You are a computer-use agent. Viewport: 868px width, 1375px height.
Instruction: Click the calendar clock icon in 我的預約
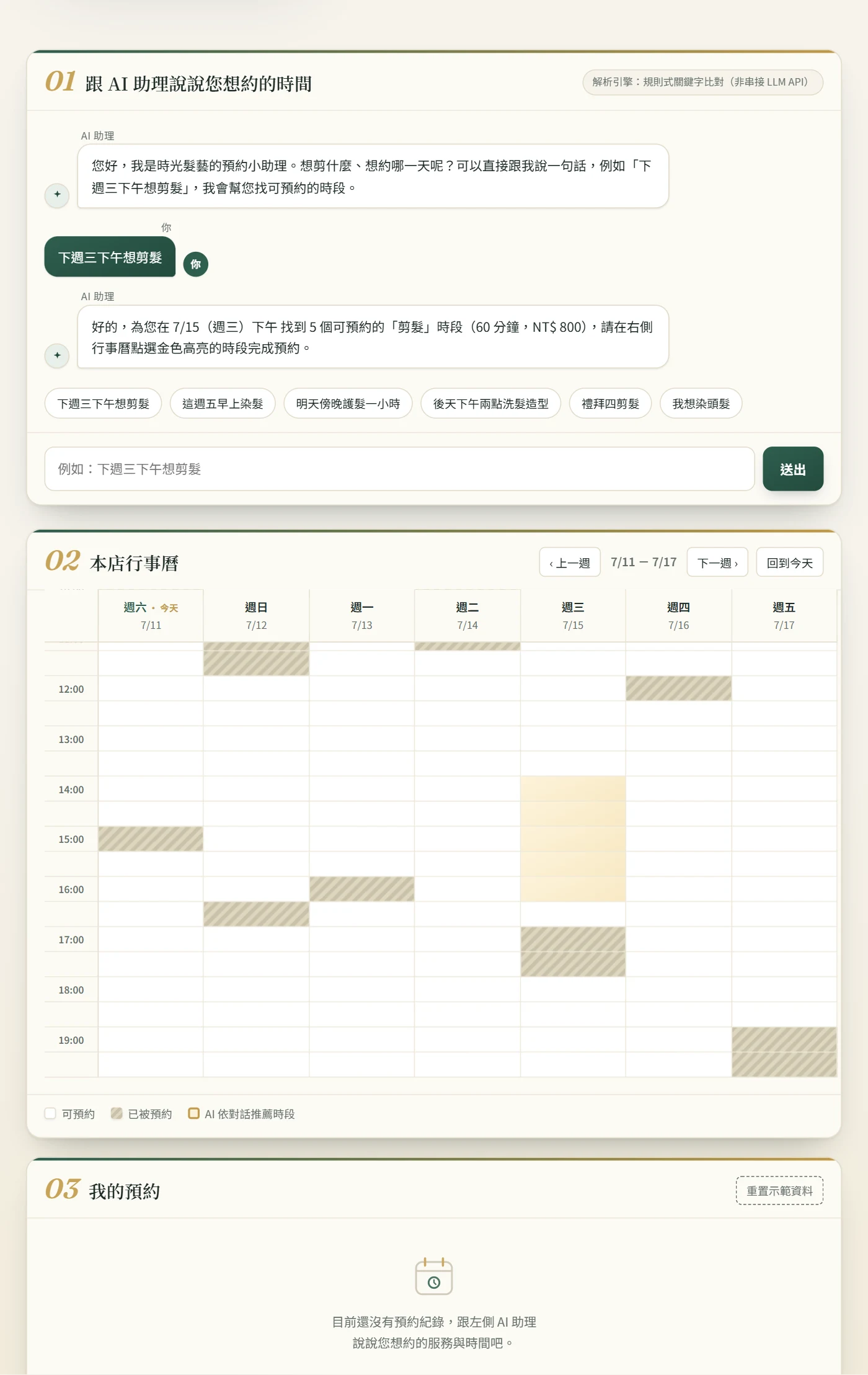pos(434,1277)
